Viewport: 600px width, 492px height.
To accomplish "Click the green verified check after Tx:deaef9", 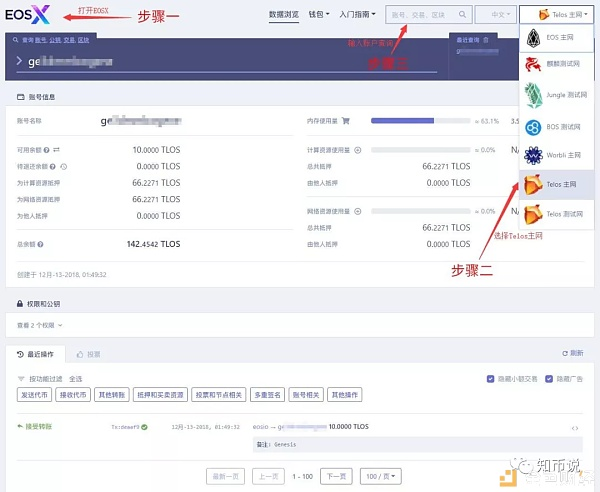I will [x=144, y=427].
